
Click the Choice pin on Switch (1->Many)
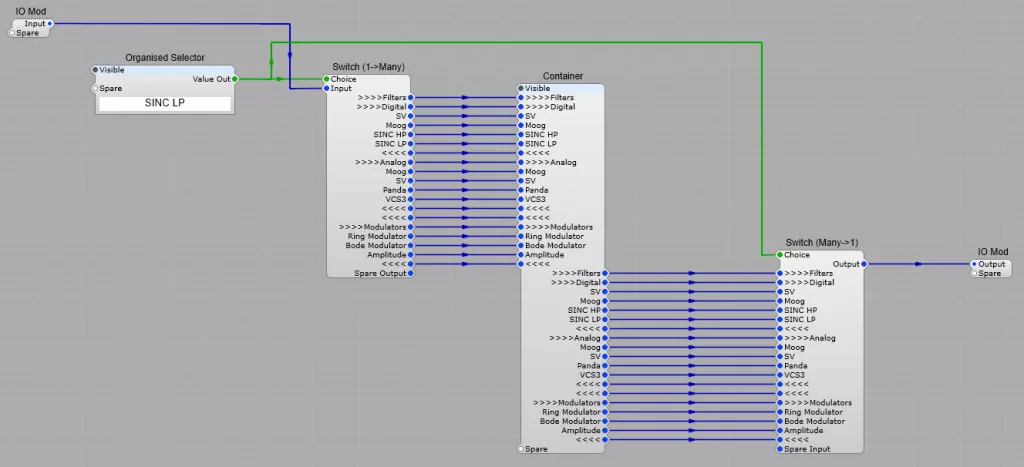(x=327, y=79)
